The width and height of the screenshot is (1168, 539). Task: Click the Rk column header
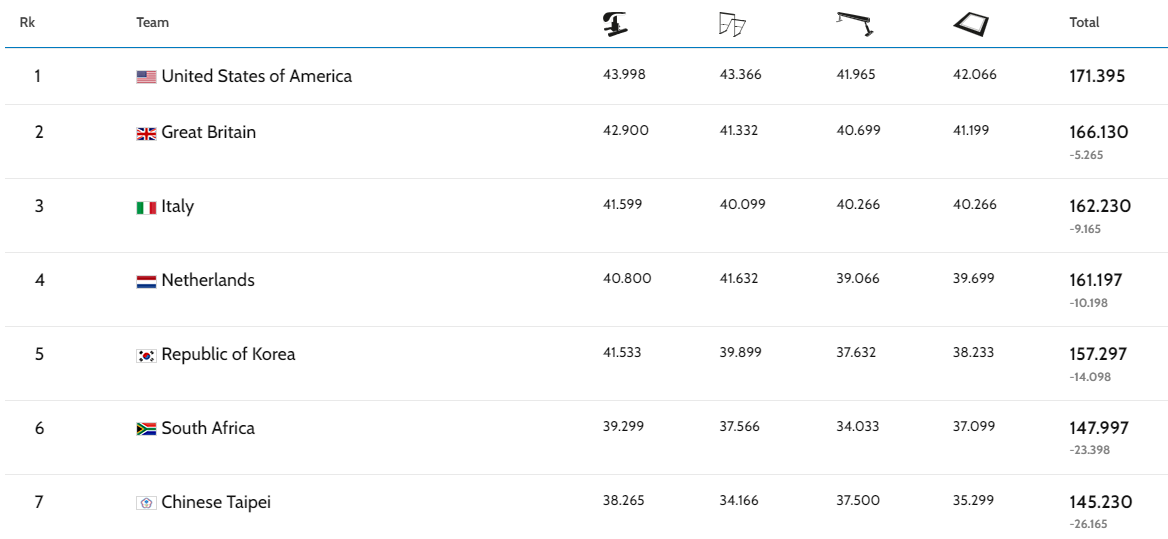click(x=27, y=22)
